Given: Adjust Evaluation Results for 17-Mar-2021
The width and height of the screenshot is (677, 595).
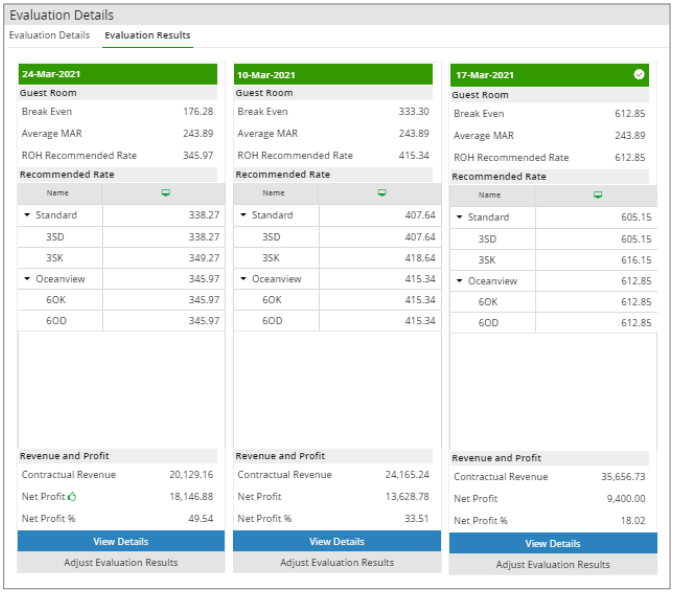Looking at the screenshot, I should click(553, 564).
